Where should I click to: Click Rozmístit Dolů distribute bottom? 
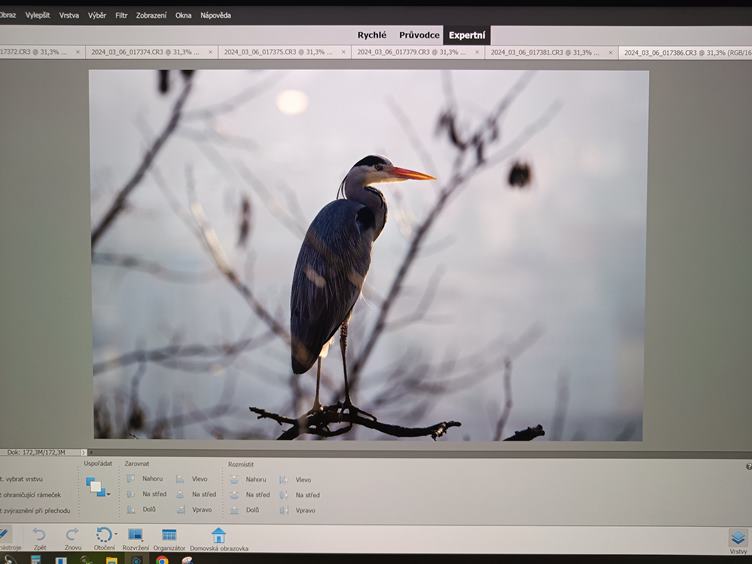(x=245, y=510)
